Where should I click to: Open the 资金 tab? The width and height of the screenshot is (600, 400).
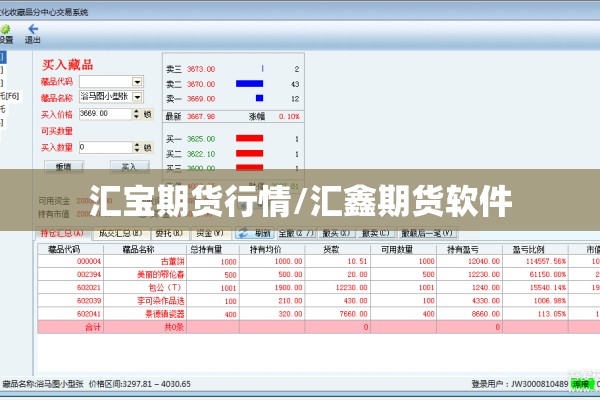tap(210, 233)
